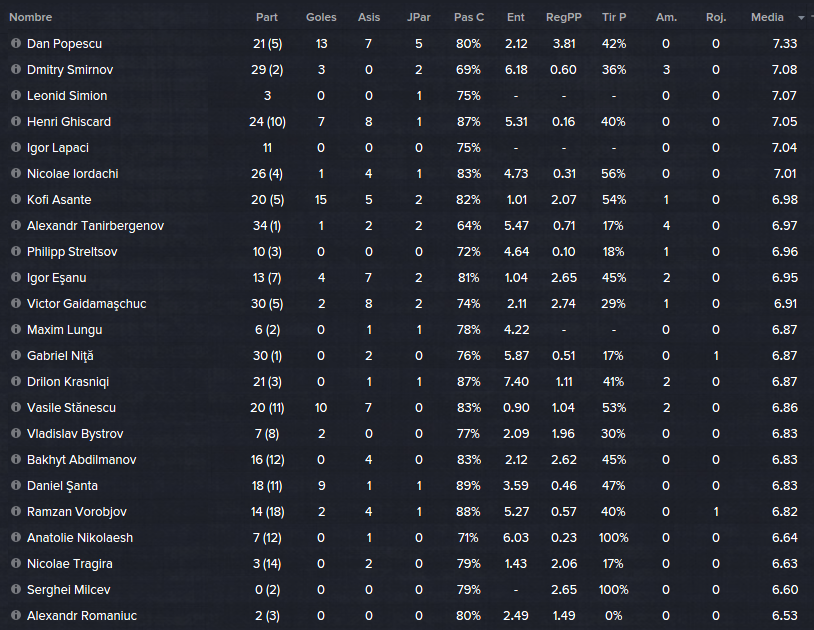Open the info icon beside Kofi Asante
Screen dimensions: 814x630
click(16, 199)
